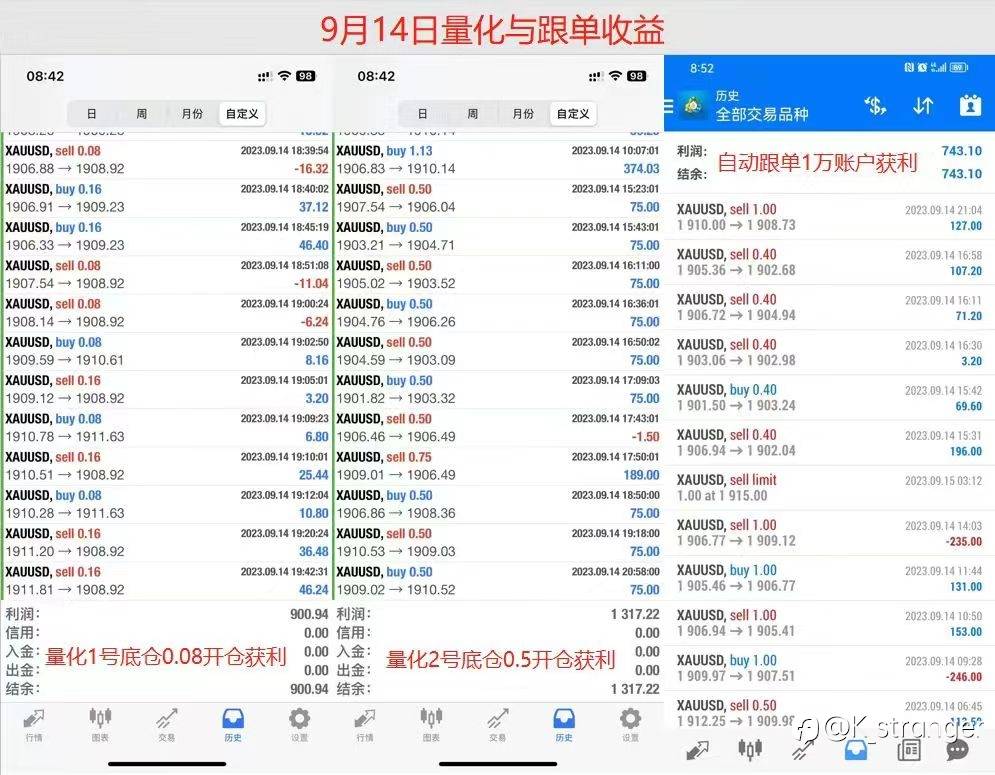Image resolution: width=995 pixels, height=775 pixels.
Task: Open sell 0.16 trade with profit 36.48
Action: click(167, 543)
